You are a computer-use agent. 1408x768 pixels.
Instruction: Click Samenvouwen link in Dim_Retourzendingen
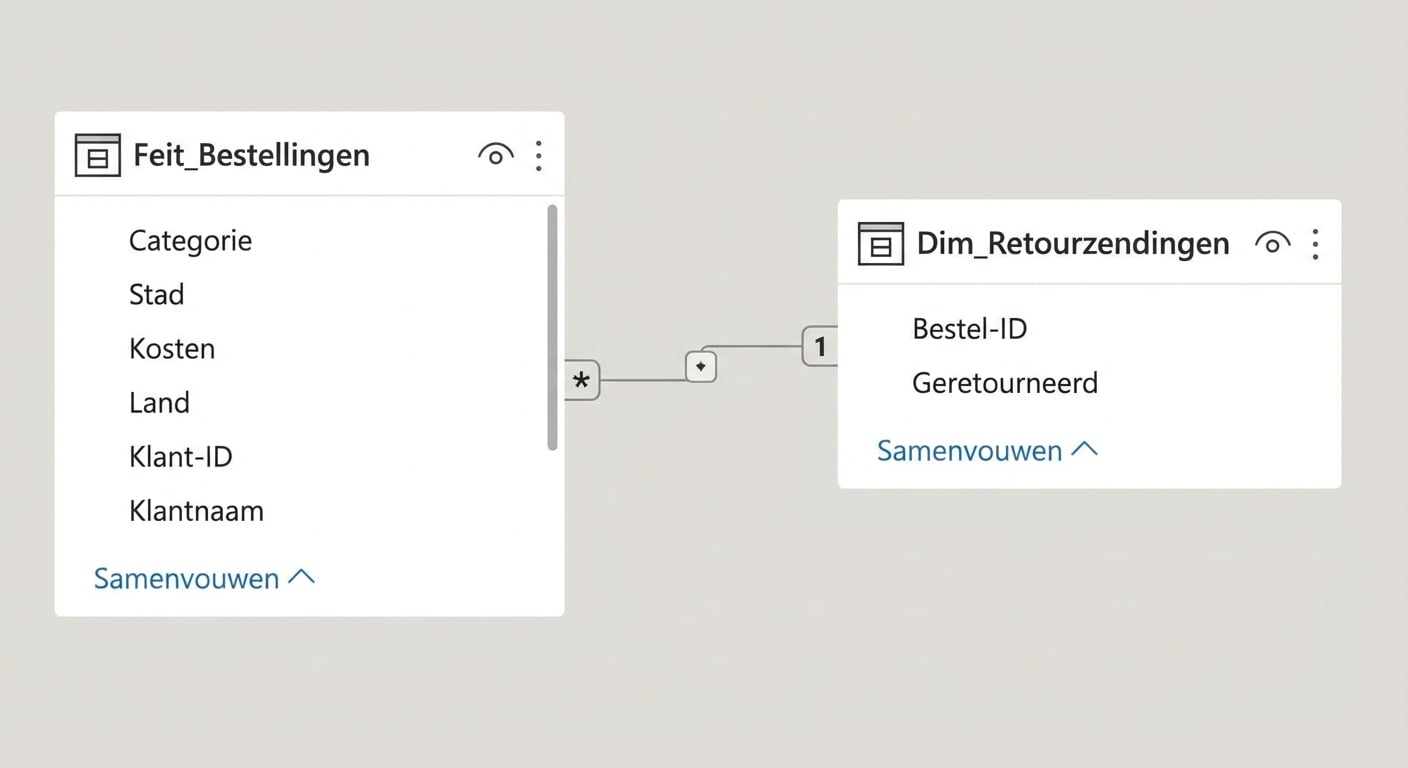pyautogui.click(x=969, y=450)
